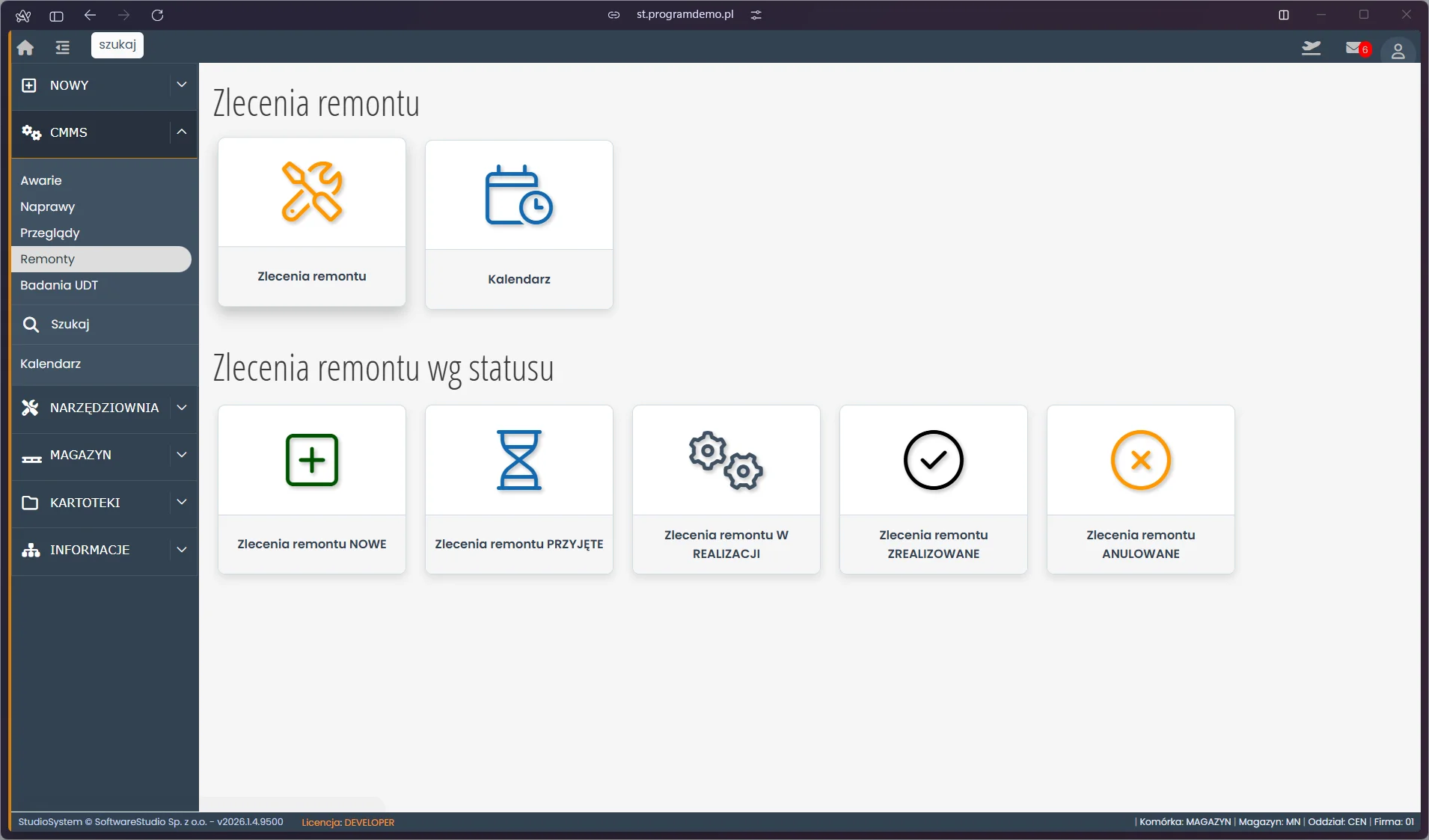
Task: Click the NOWY plus icon
Action: pos(29,85)
